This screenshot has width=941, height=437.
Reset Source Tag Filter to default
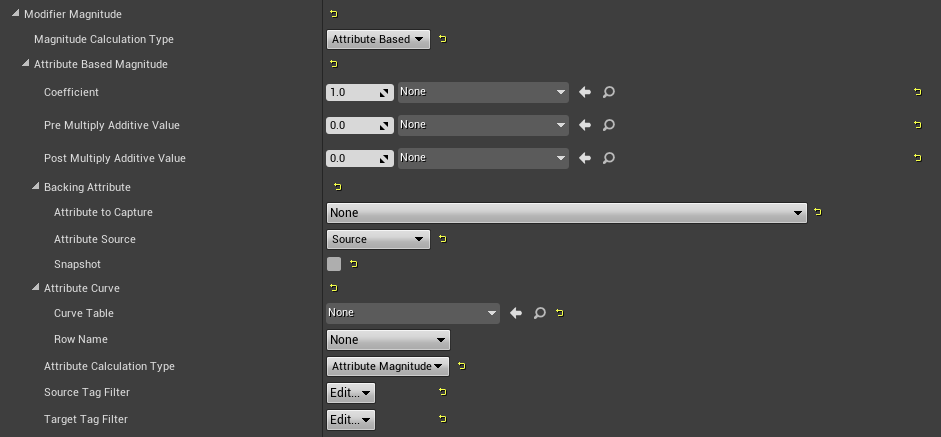tap(442, 392)
